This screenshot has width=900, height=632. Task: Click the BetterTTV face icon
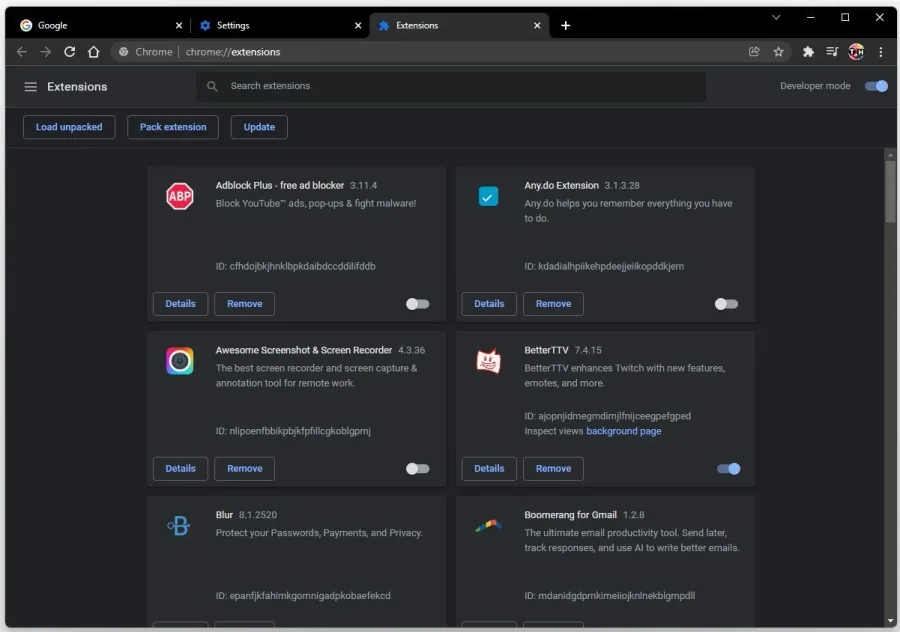pyautogui.click(x=488, y=361)
